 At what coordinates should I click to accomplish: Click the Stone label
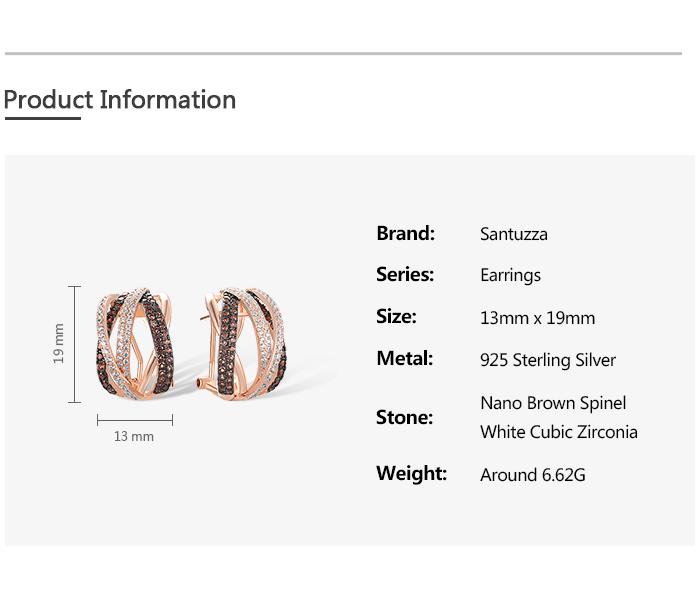pyautogui.click(x=404, y=418)
